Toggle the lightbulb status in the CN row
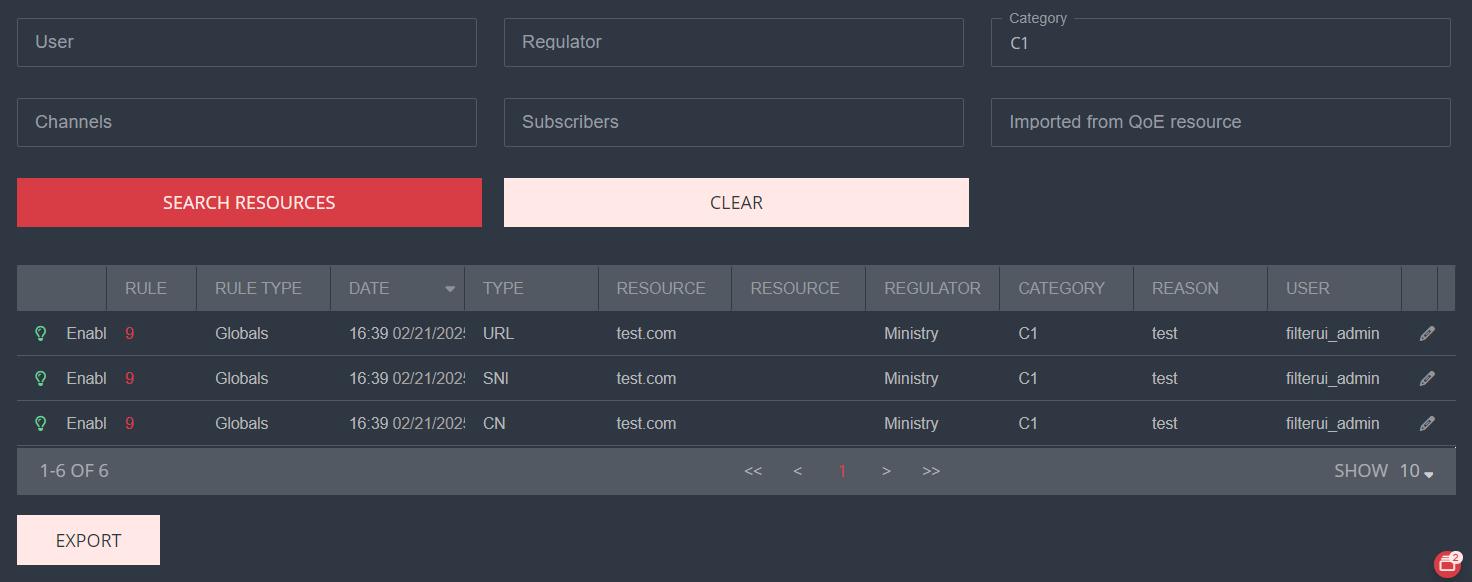Image resolution: width=1472 pixels, height=582 pixels. [x=41, y=424]
